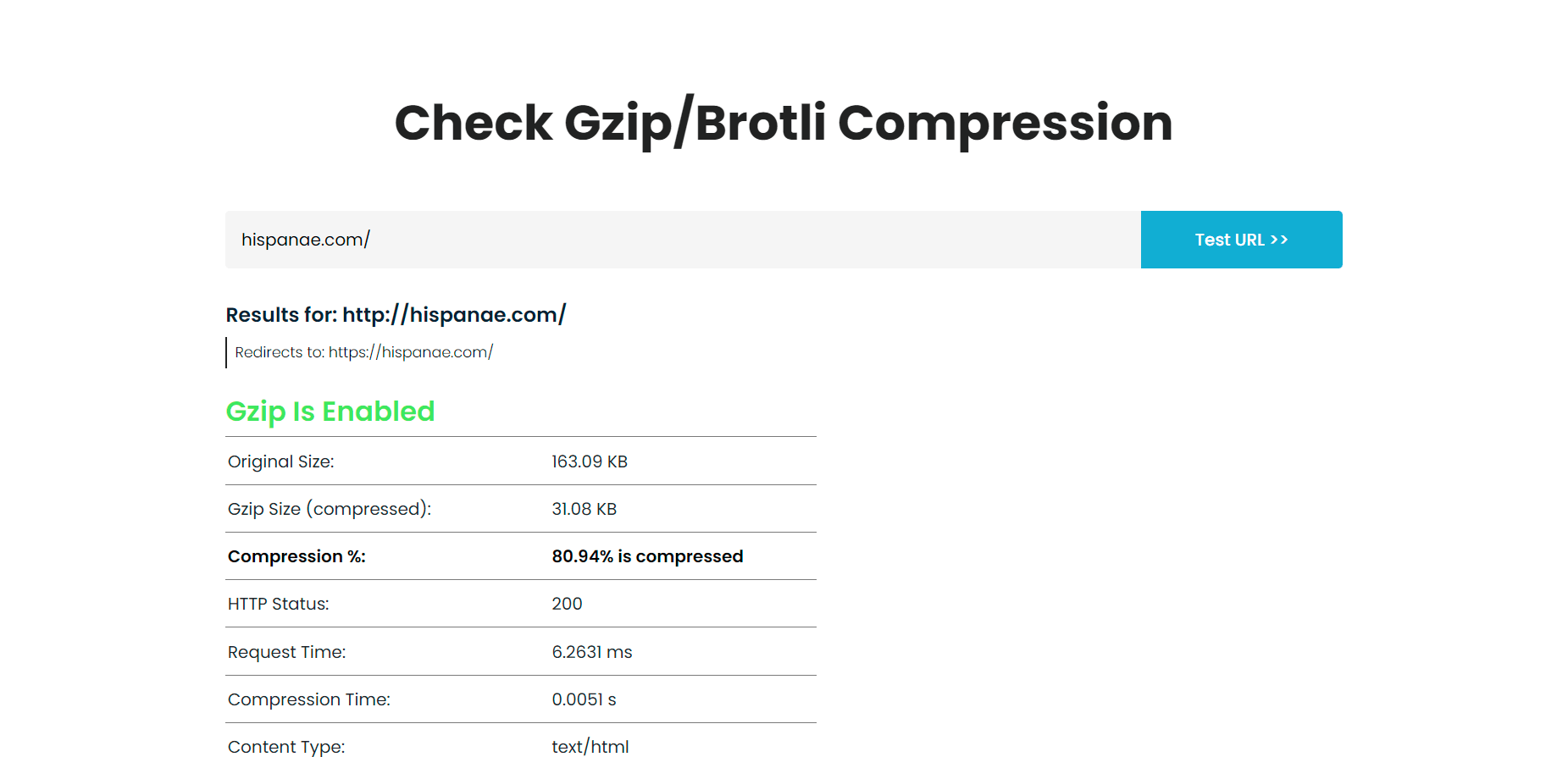Select the Request Time label
This screenshot has width=1568, height=757.
(x=287, y=652)
